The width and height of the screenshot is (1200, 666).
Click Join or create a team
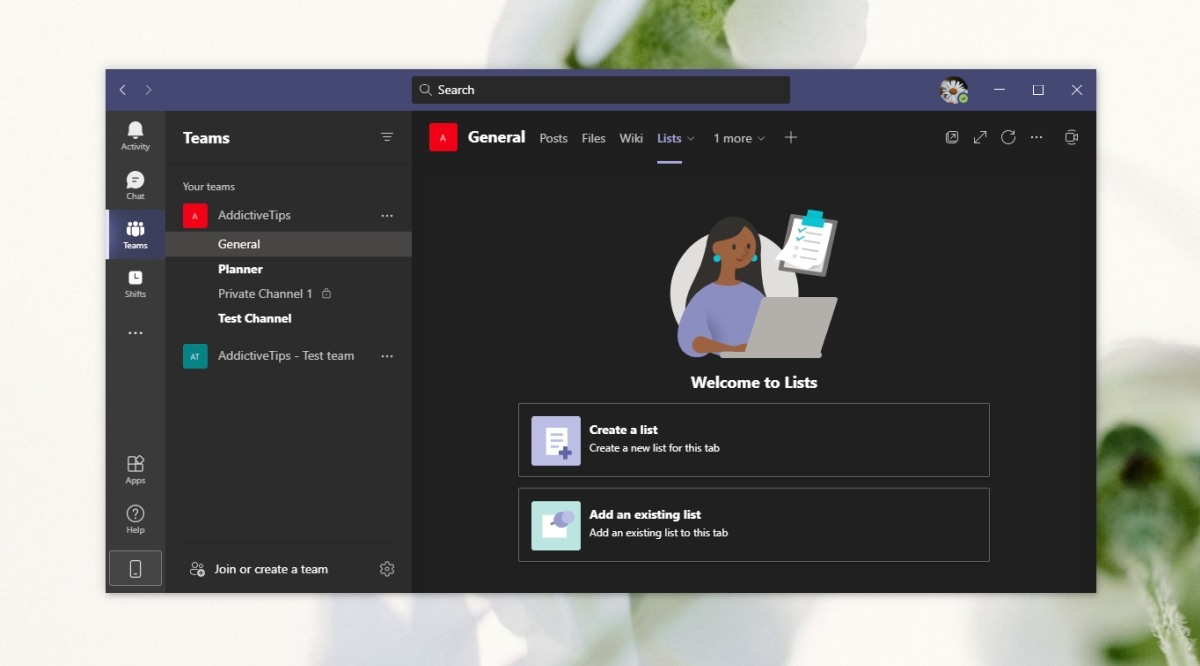pos(259,569)
